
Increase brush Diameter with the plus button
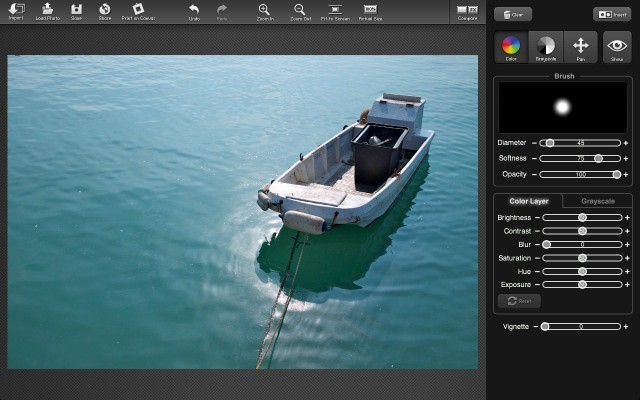(x=626, y=143)
